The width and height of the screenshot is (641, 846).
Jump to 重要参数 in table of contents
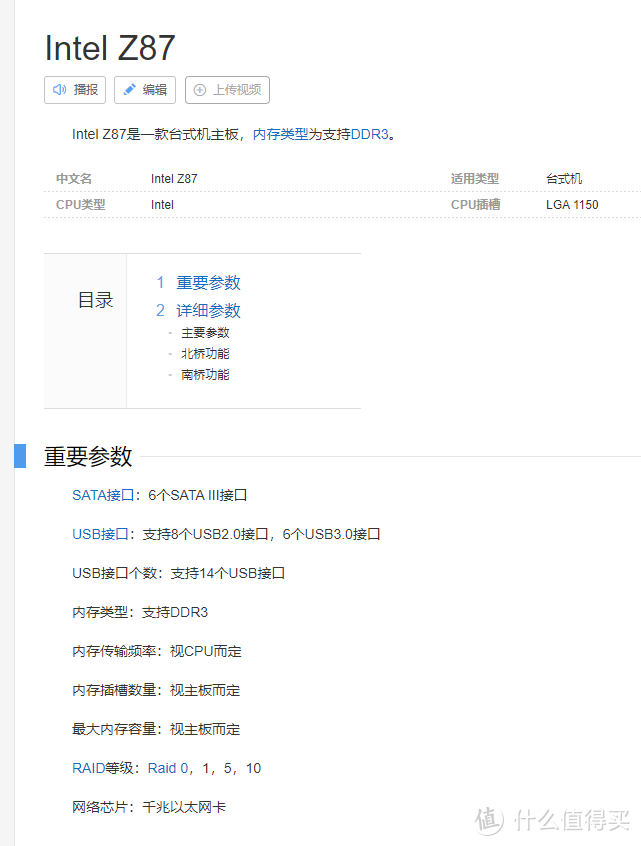[x=208, y=283]
